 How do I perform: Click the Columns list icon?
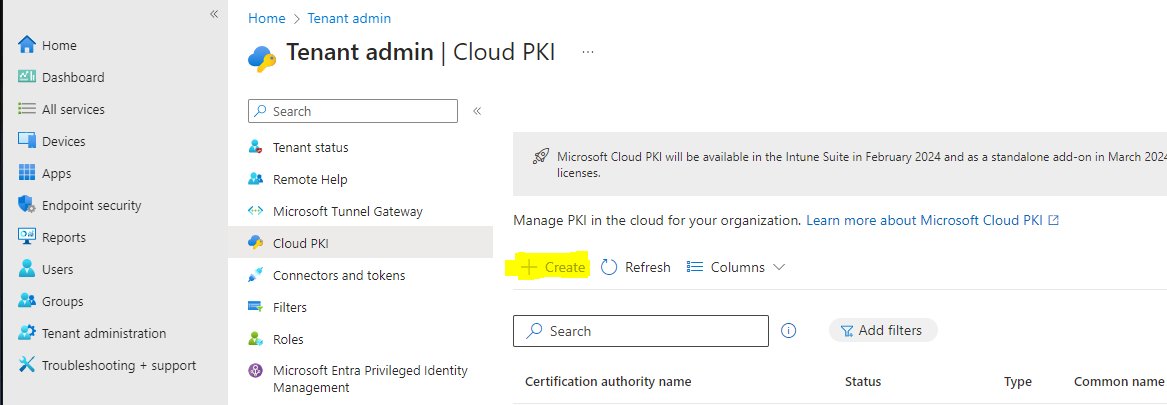tap(694, 267)
